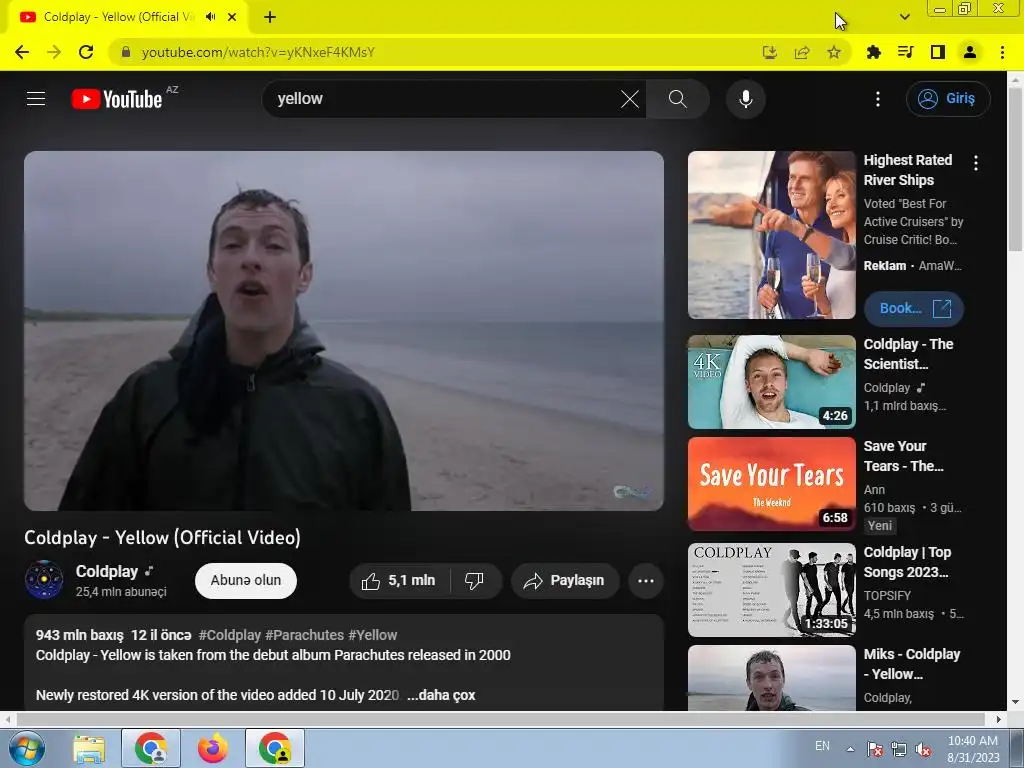Click install/download icon in address bar
This screenshot has height=768, width=1024.
click(770, 52)
